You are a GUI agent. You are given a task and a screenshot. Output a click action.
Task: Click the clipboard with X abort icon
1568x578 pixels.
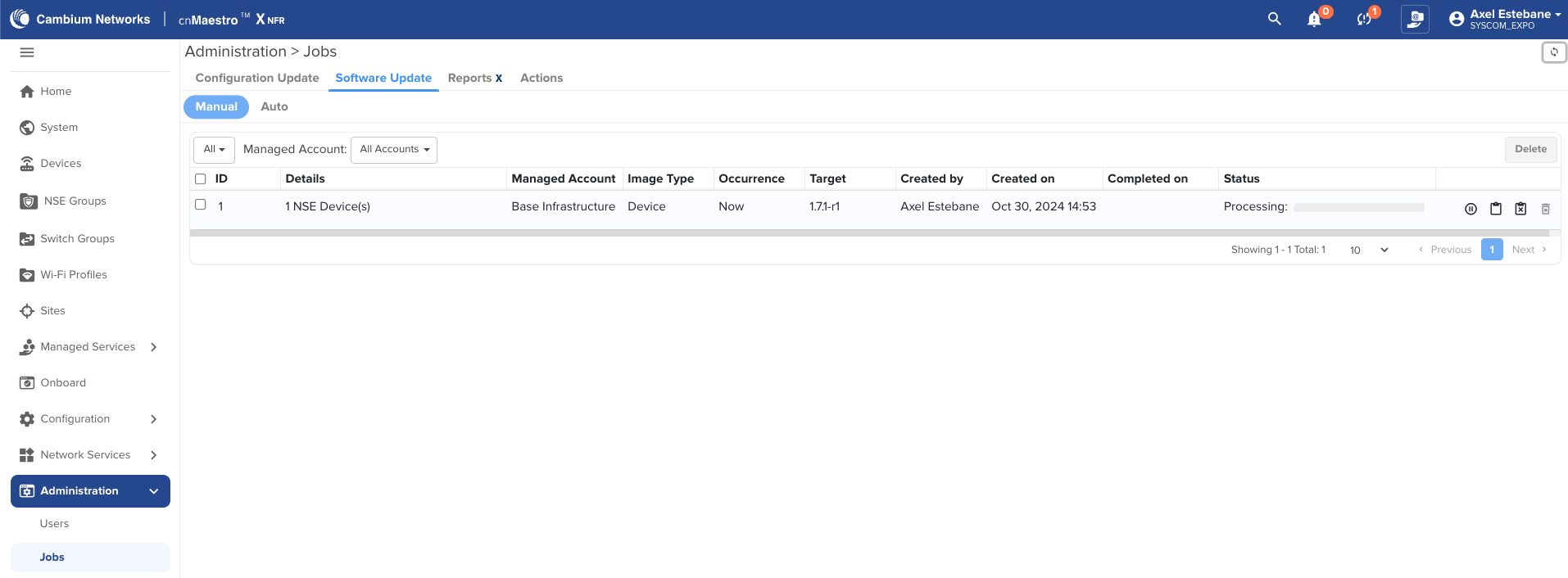coord(1520,209)
